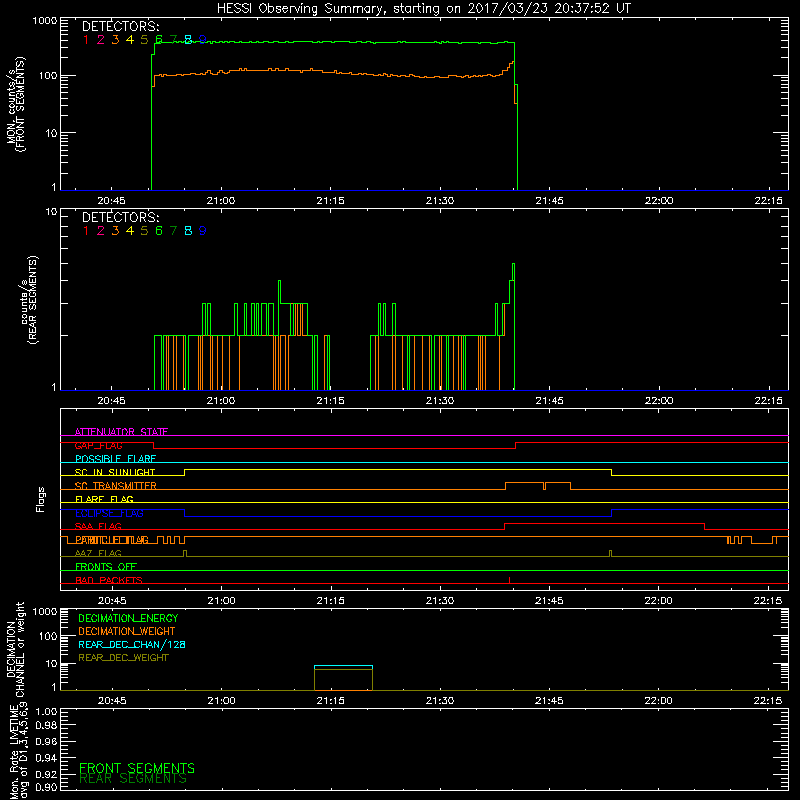Click the GAP_FLAG label

pos(98,445)
